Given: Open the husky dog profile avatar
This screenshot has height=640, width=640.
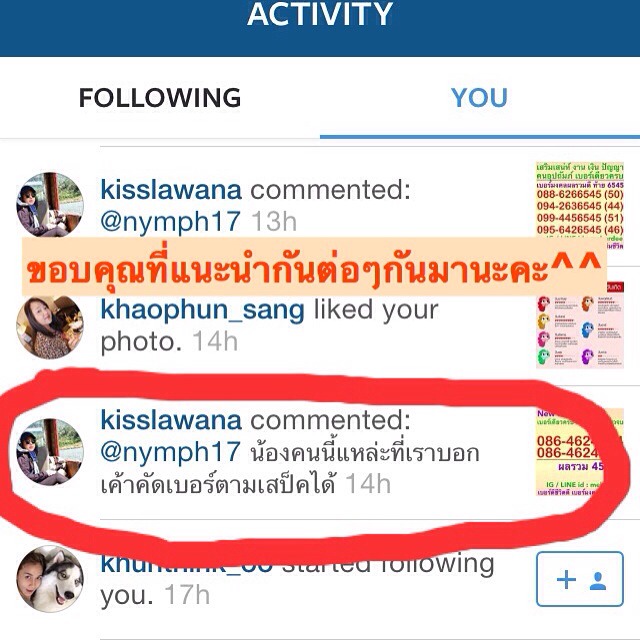Looking at the screenshot, I should click(x=50, y=579).
